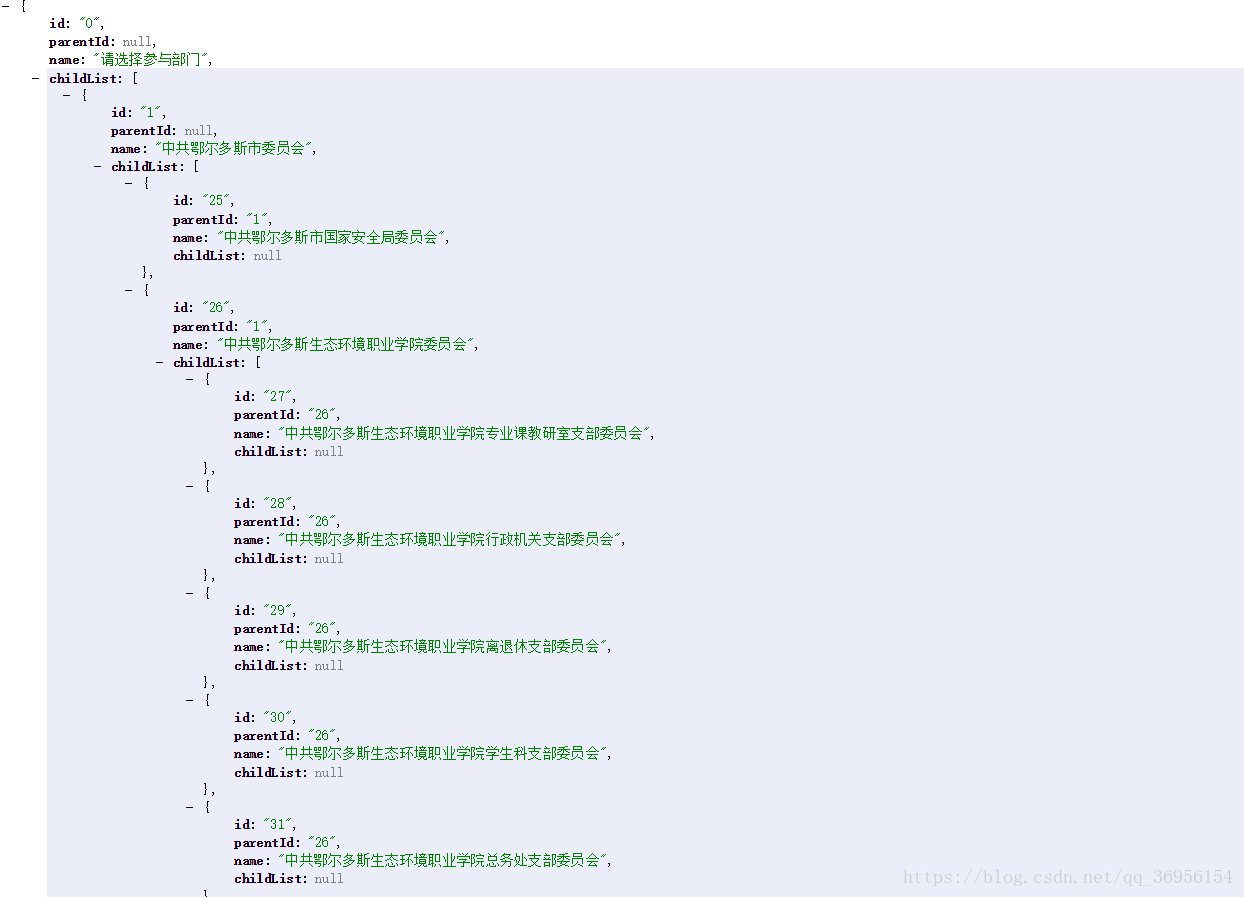This screenshot has width=1244, height=897.
Task: Click the id value "29"
Action: click(279, 611)
